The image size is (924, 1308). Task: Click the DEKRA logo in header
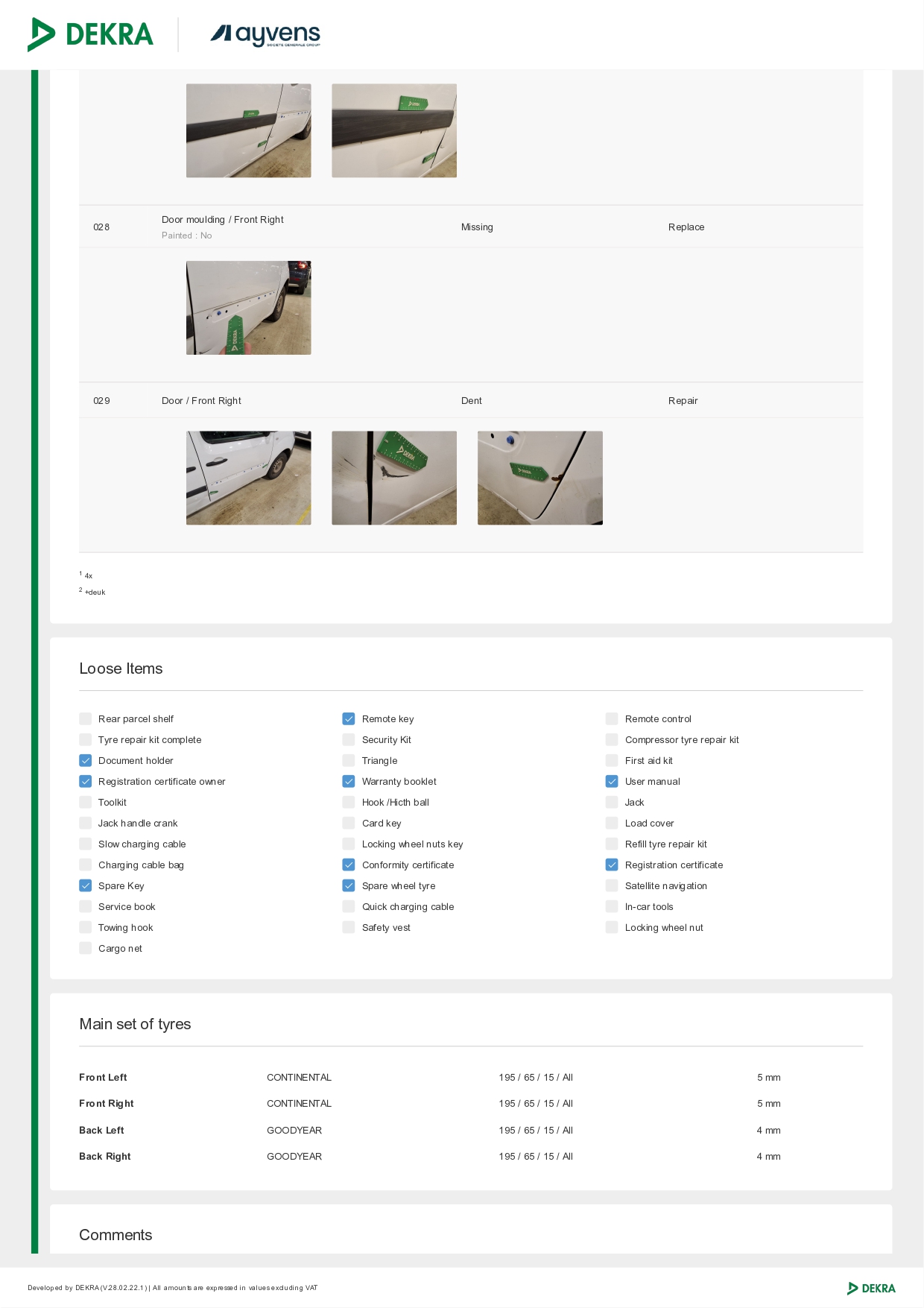tap(90, 34)
